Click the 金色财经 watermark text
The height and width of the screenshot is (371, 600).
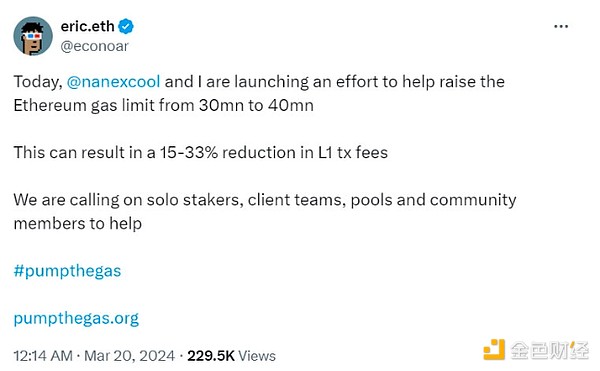549,350
